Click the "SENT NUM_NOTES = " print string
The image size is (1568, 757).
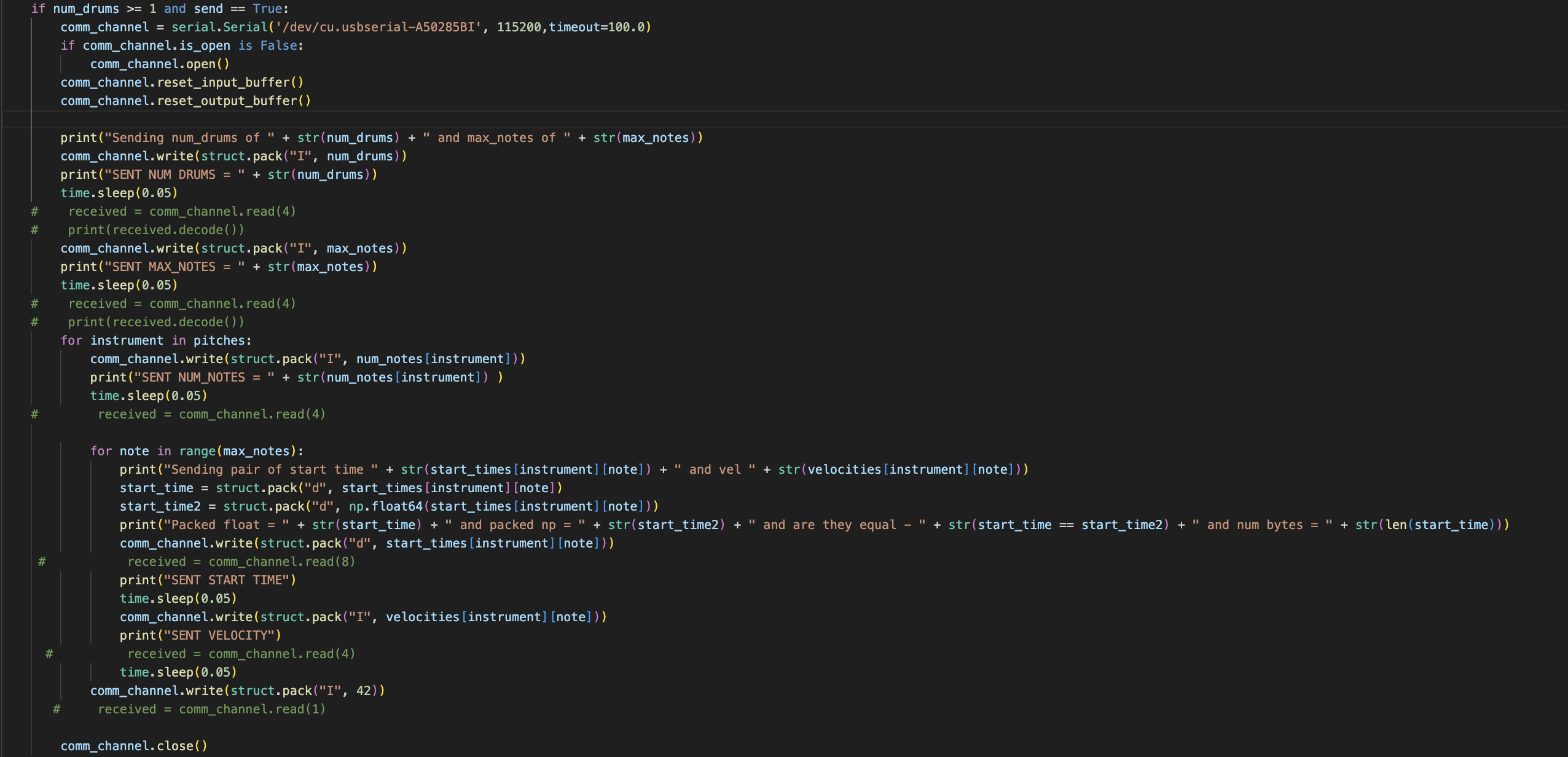[x=204, y=377]
